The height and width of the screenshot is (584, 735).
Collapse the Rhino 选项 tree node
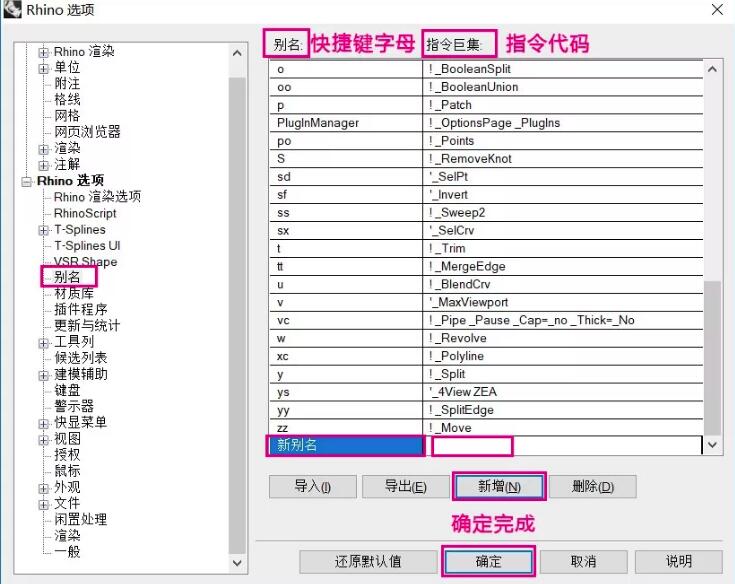click(27, 181)
